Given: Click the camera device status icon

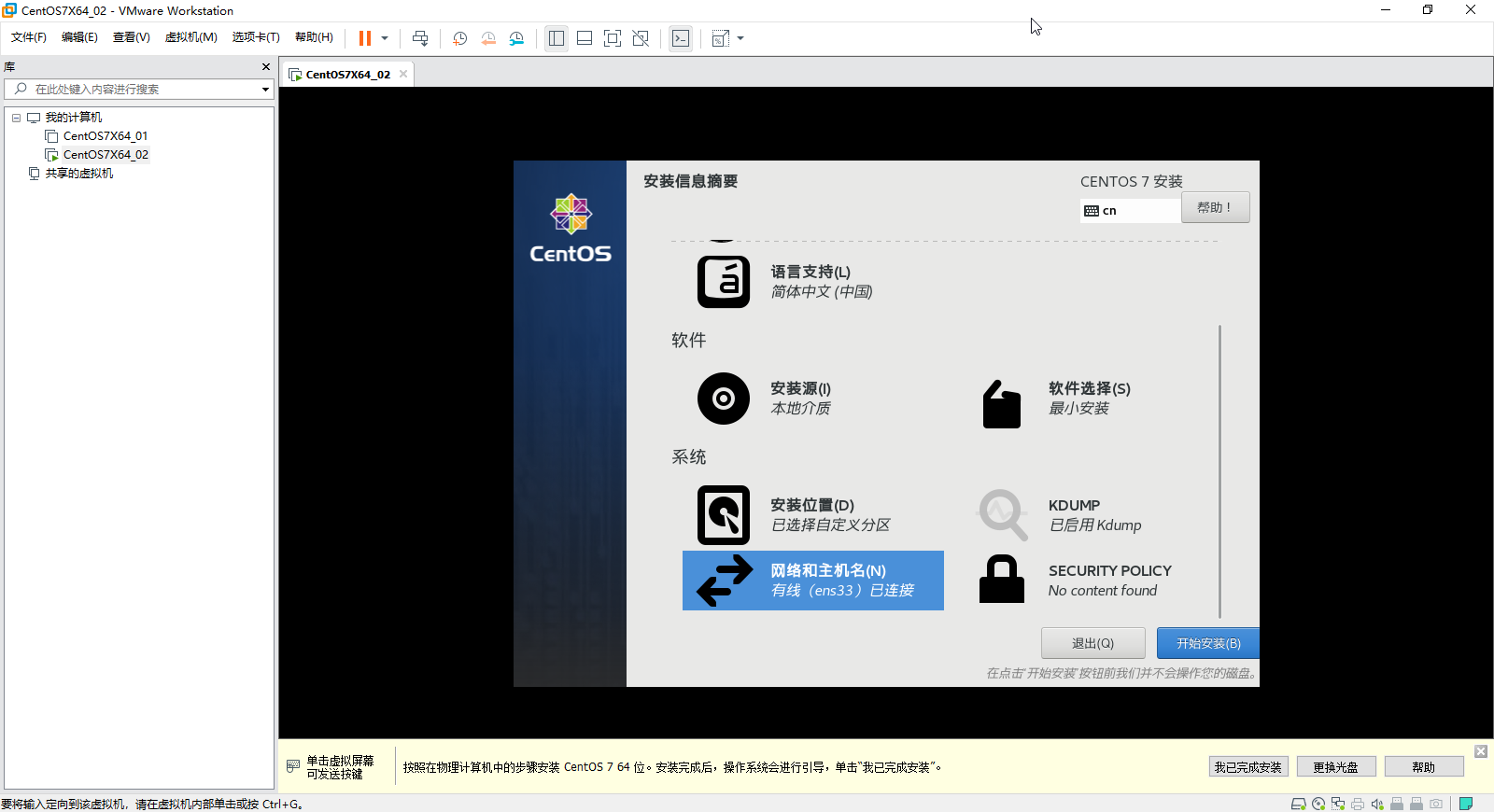Looking at the screenshot, I should coord(1436,804).
